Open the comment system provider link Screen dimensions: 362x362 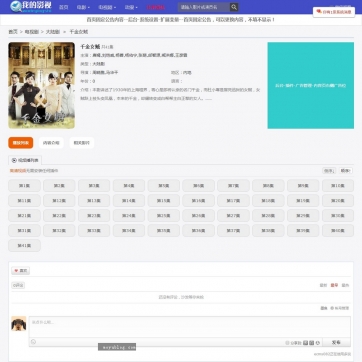[x=332, y=354]
